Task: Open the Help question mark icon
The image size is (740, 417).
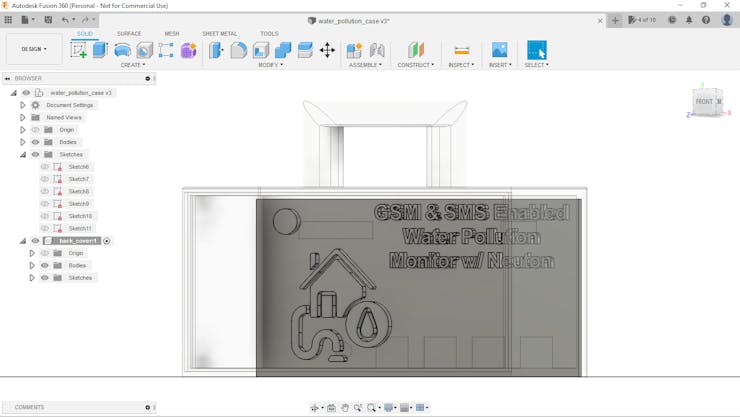Action: click(706, 20)
